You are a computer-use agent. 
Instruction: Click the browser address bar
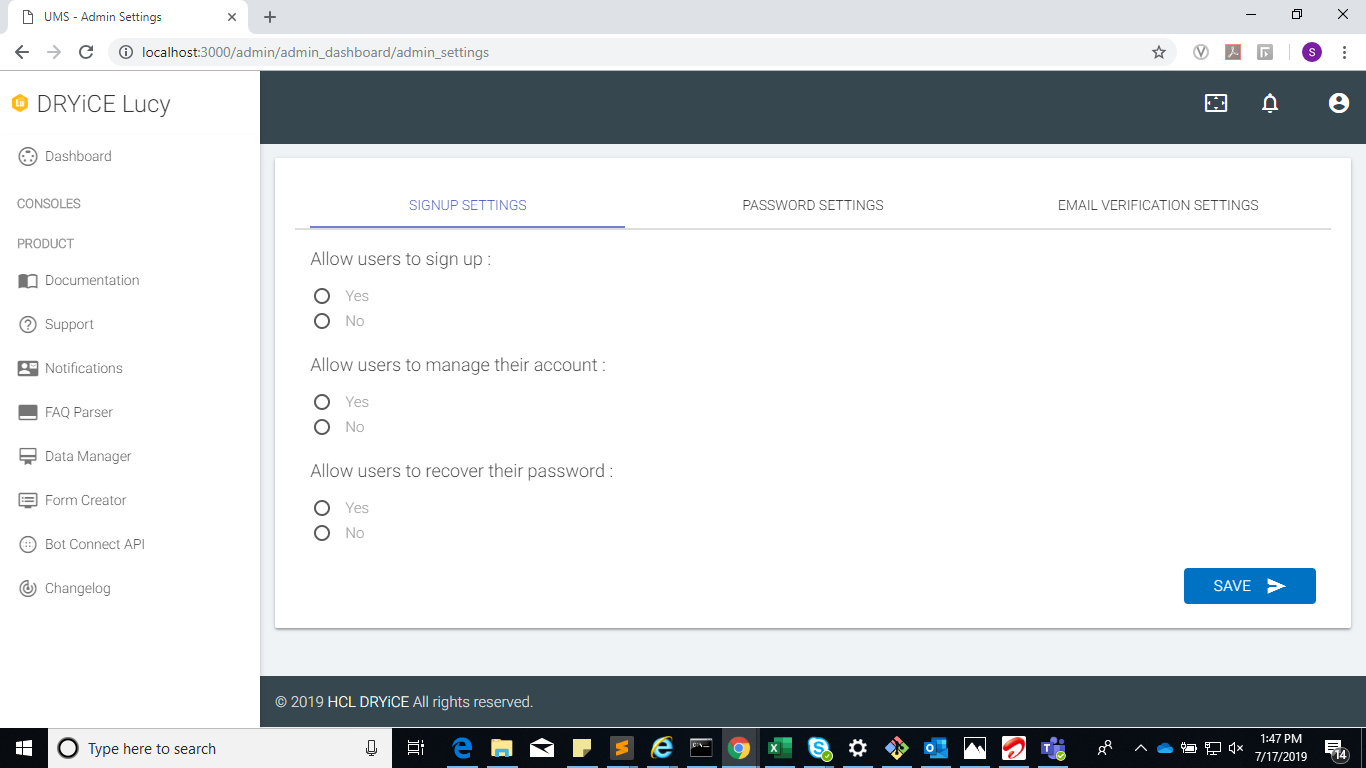tap(640, 52)
